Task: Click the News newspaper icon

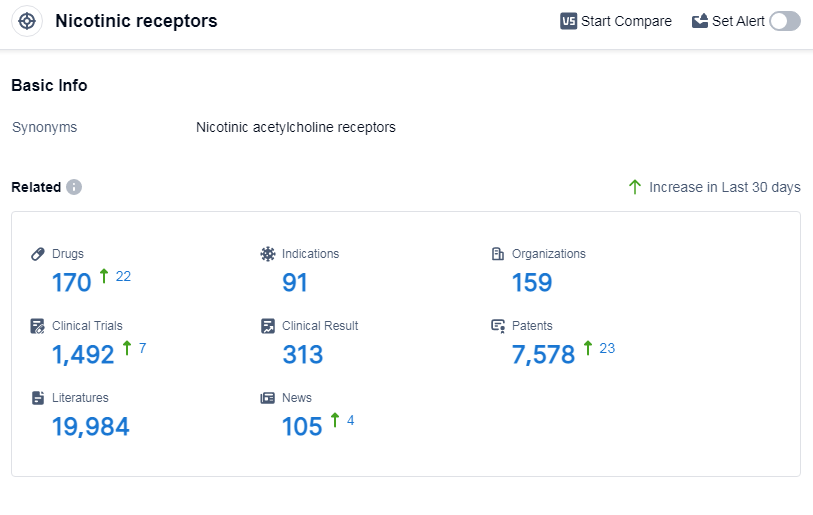Action: [x=268, y=398]
